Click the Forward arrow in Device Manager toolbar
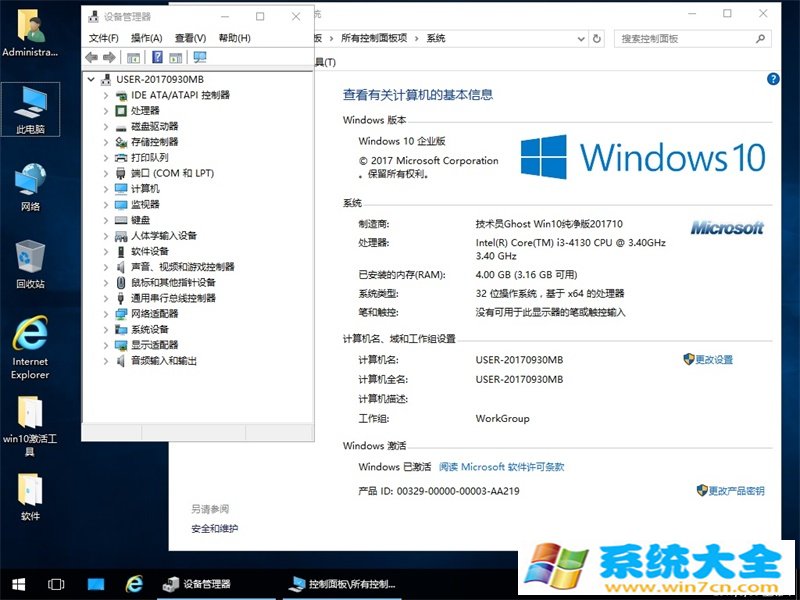The image size is (800, 600). point(109,58)
